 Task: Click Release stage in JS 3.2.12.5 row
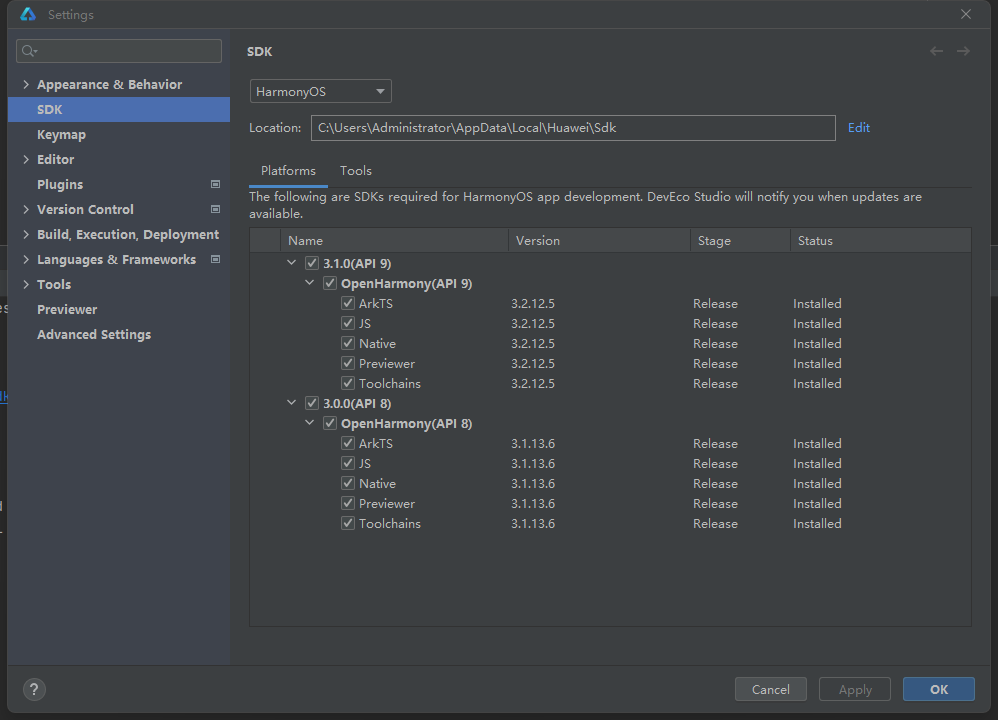[x=715, y=323]
